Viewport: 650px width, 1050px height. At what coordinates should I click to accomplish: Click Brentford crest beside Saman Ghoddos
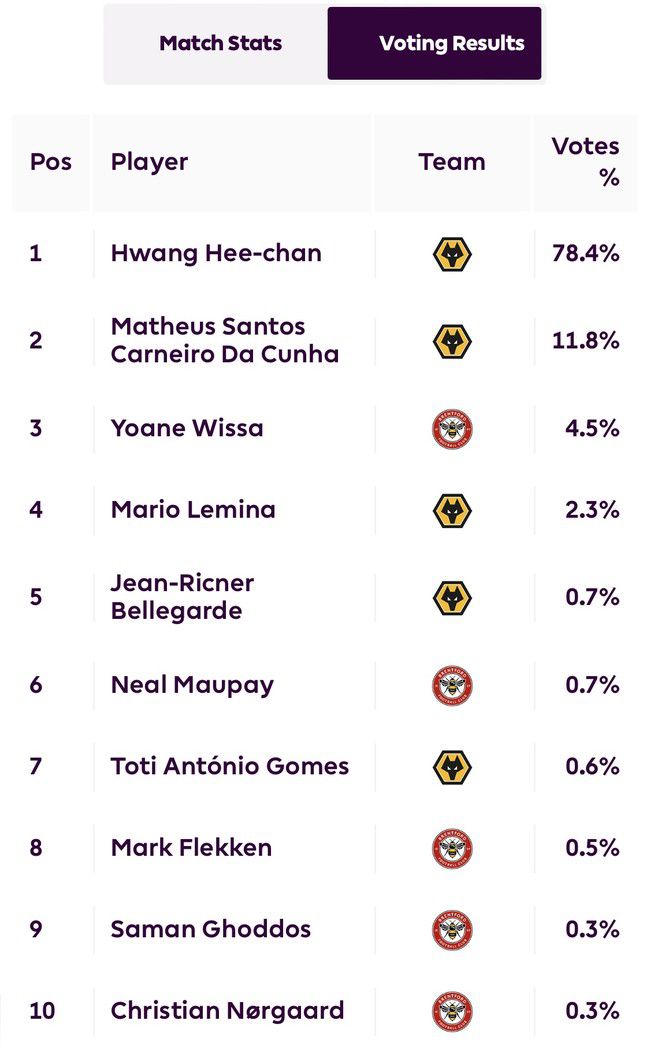[x=452, y=929]
